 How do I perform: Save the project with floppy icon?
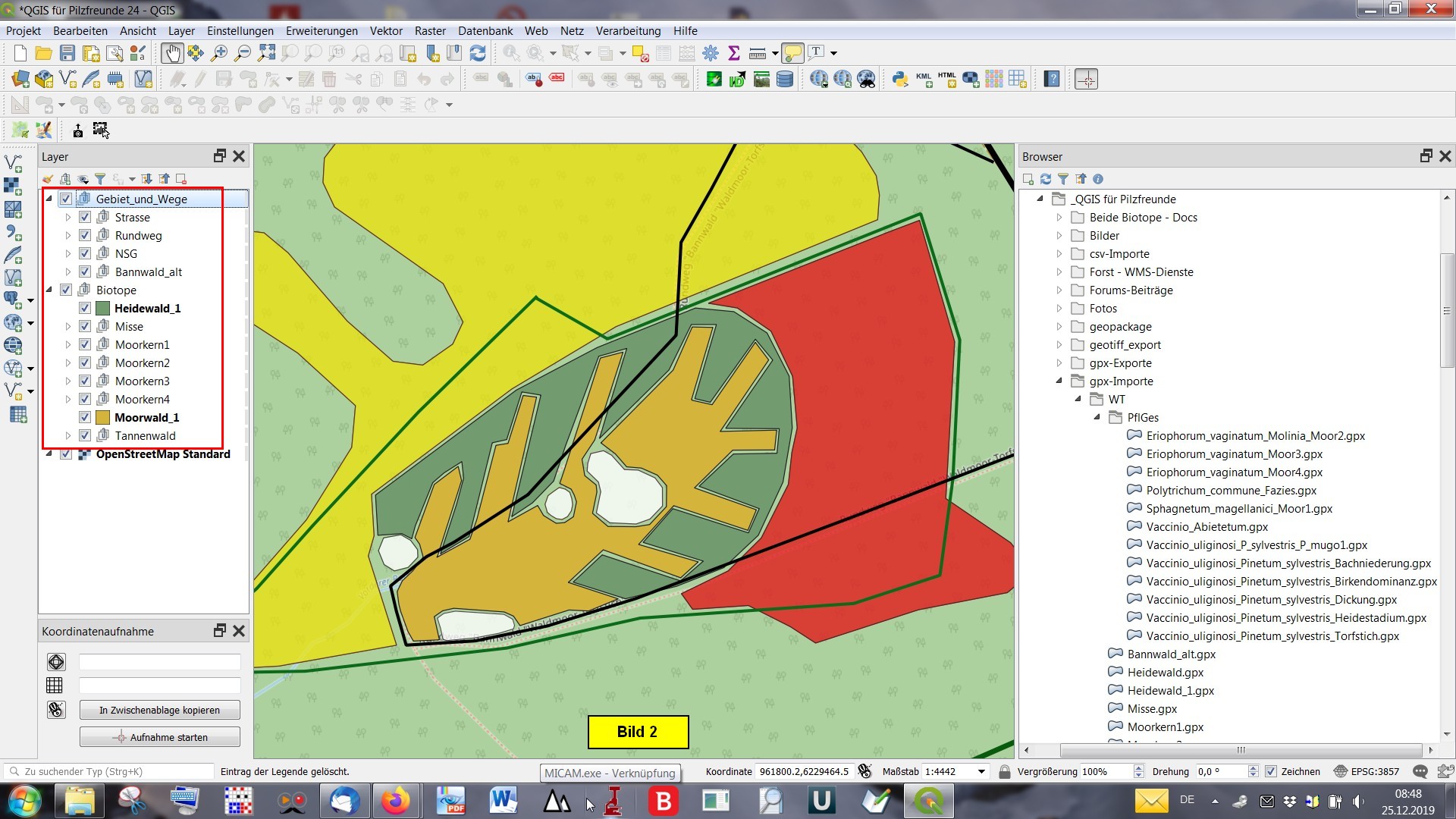tap(67, 53)
